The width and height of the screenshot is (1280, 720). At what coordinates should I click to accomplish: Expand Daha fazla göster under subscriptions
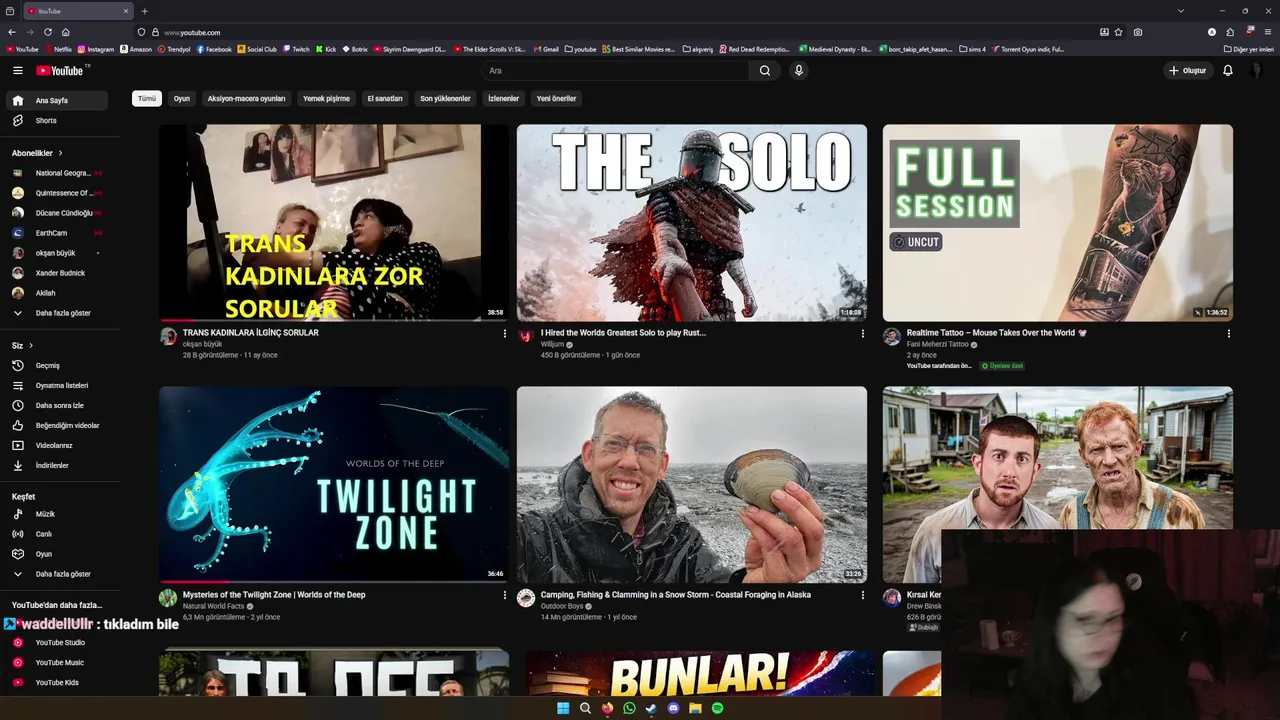pyautogui.click(x=56, y=313)
